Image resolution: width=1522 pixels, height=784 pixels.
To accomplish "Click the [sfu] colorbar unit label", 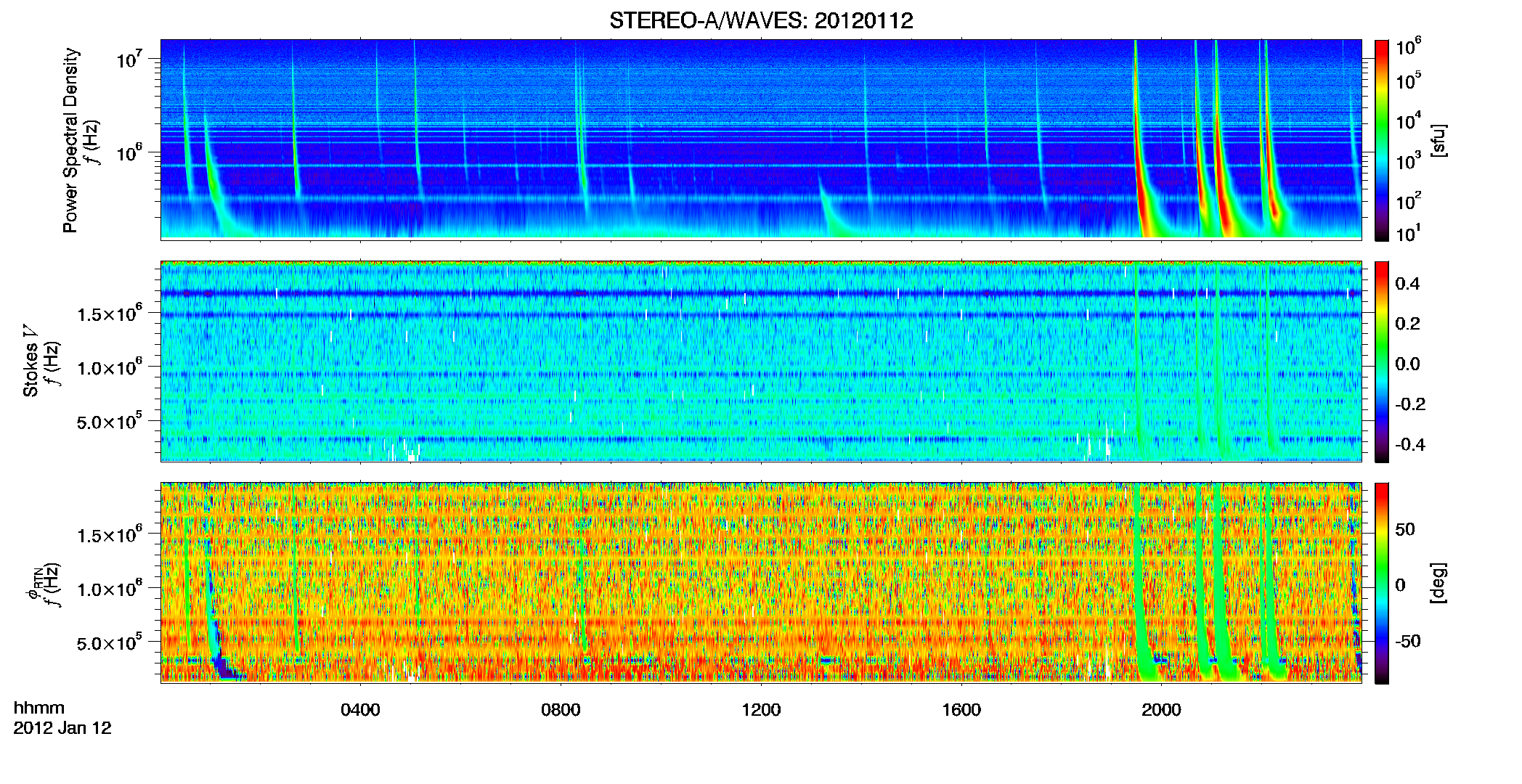I will coord(1439,141).
